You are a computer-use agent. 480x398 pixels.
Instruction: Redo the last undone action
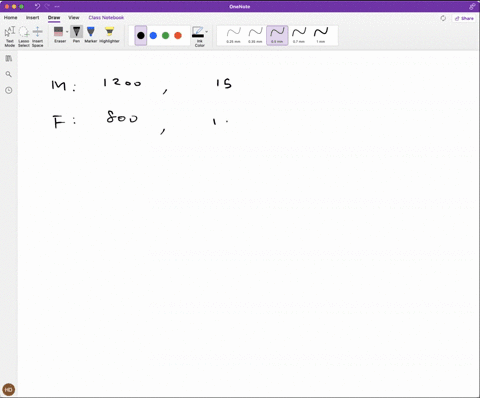click(x=47, y=6)
